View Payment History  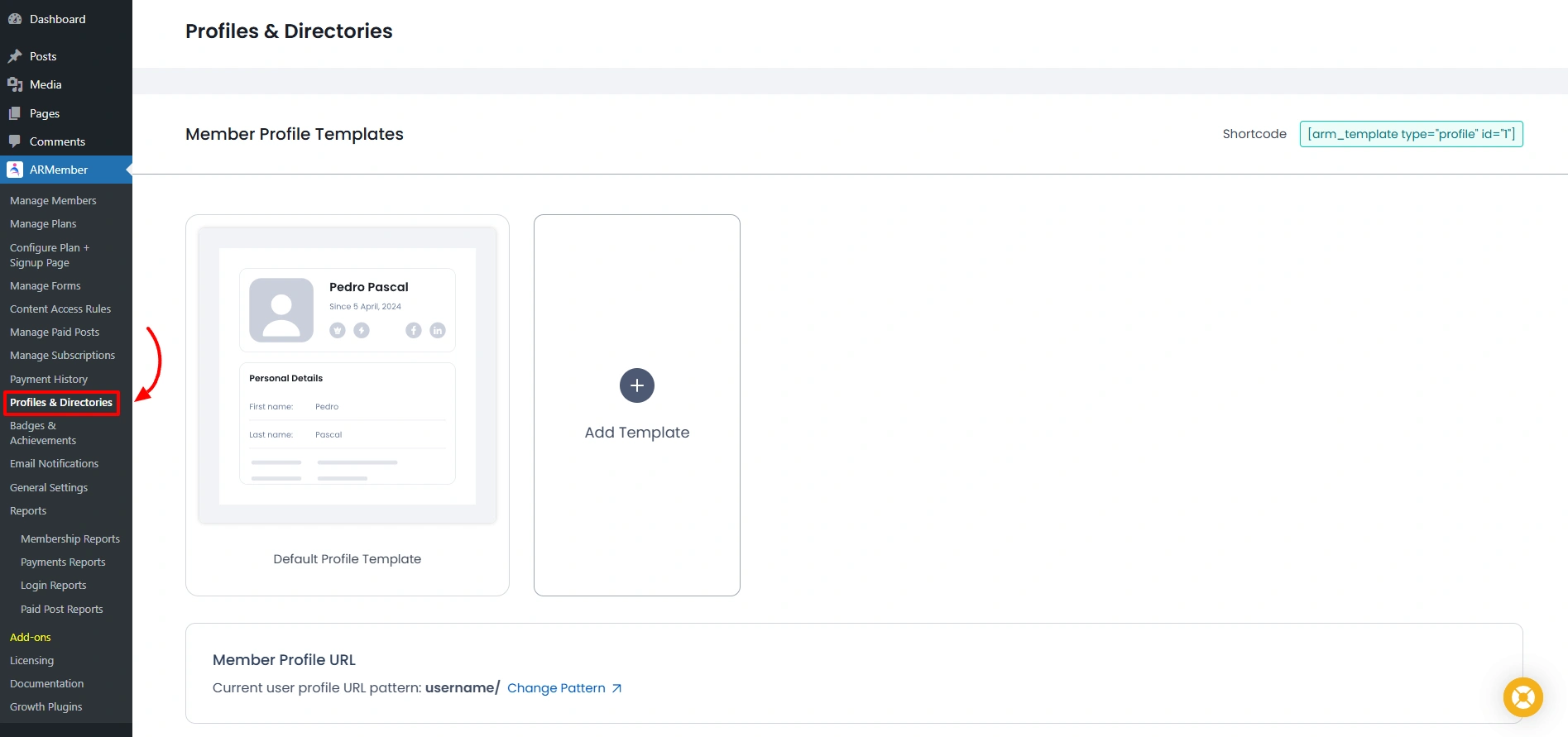tap(49, 379)
